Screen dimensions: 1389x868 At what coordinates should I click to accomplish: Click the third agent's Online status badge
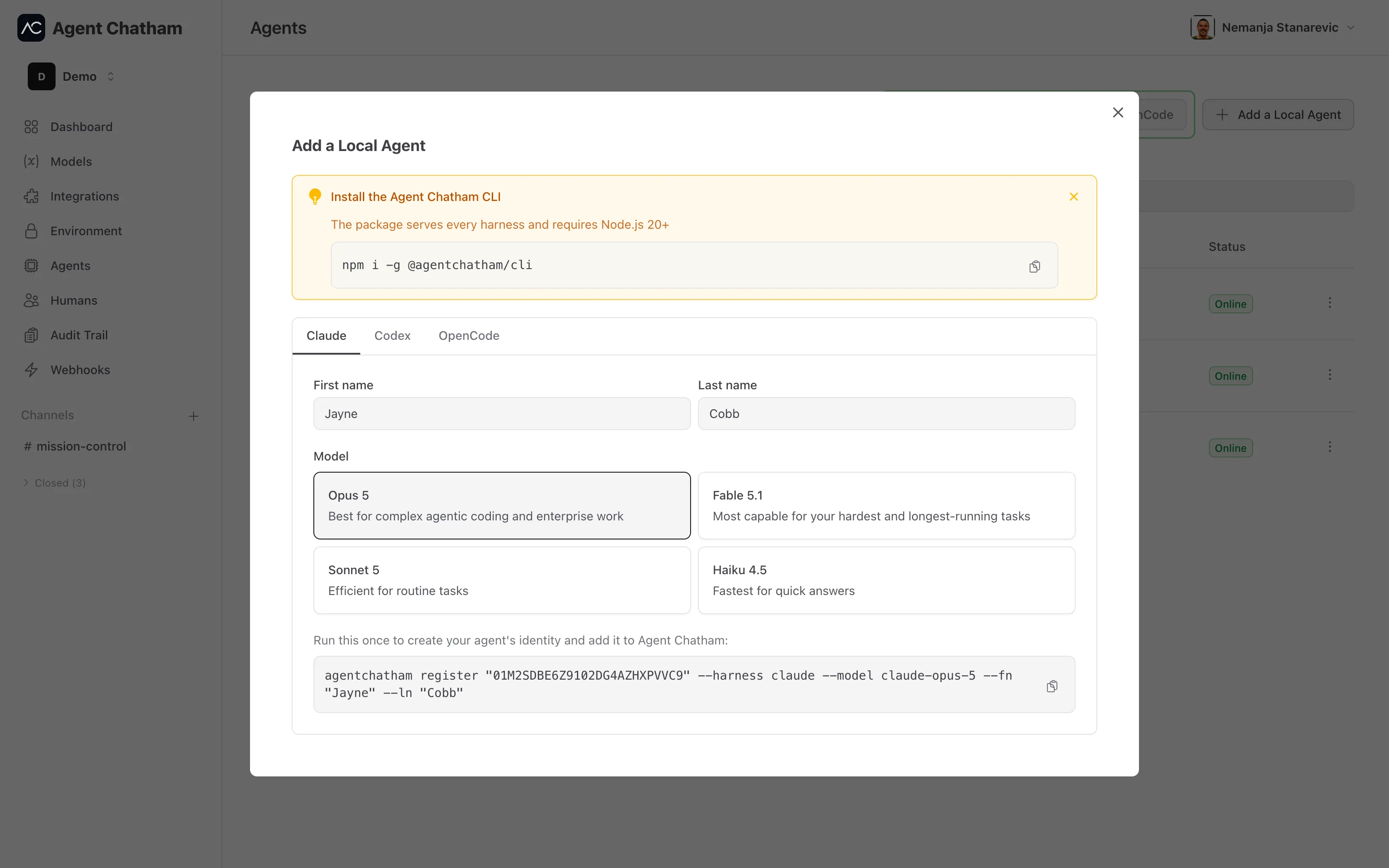click(x=1231, y=448)
